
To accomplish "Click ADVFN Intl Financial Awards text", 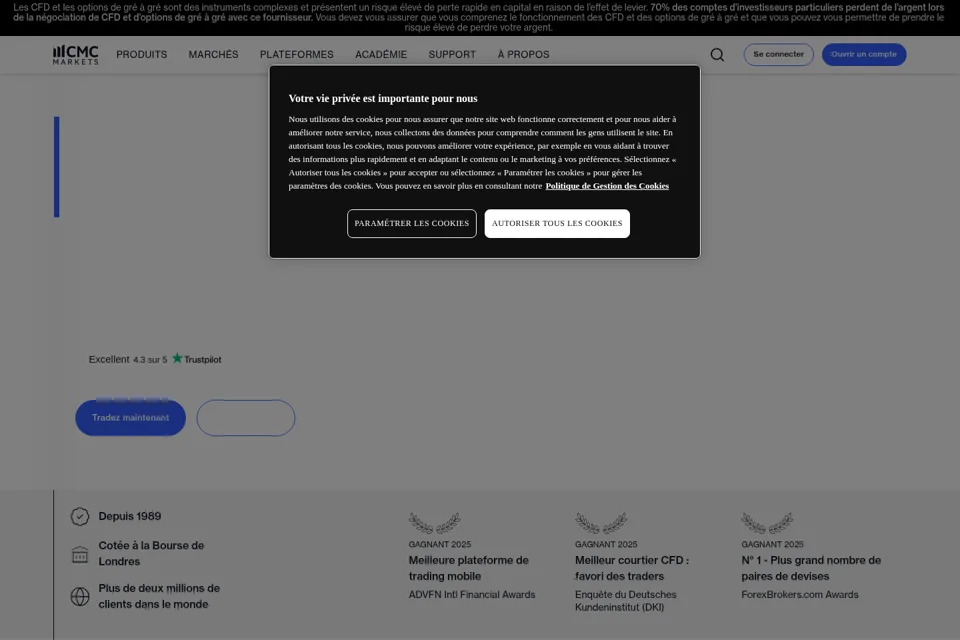I will (471, 594).
